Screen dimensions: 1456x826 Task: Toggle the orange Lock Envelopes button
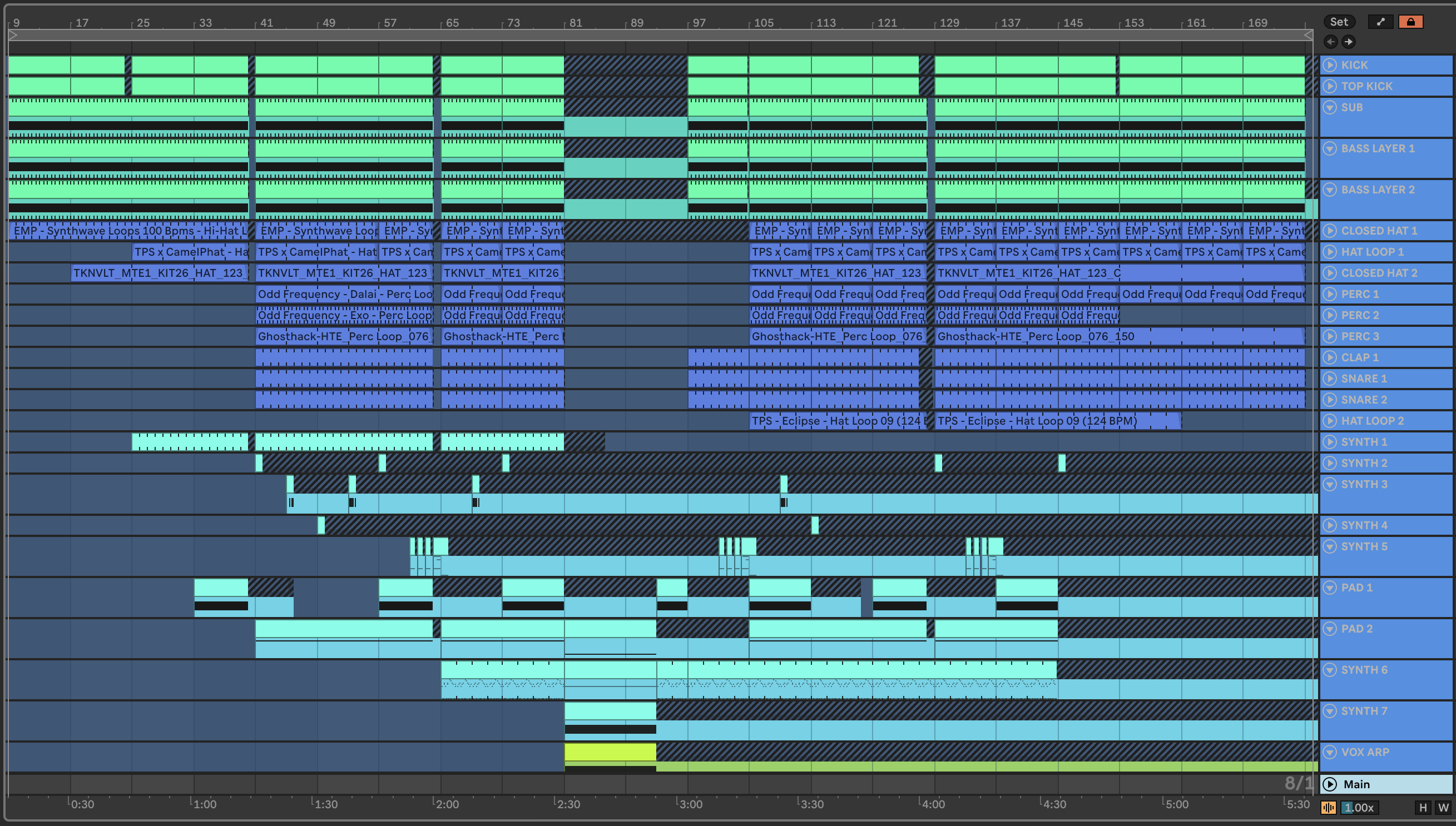1410,22
